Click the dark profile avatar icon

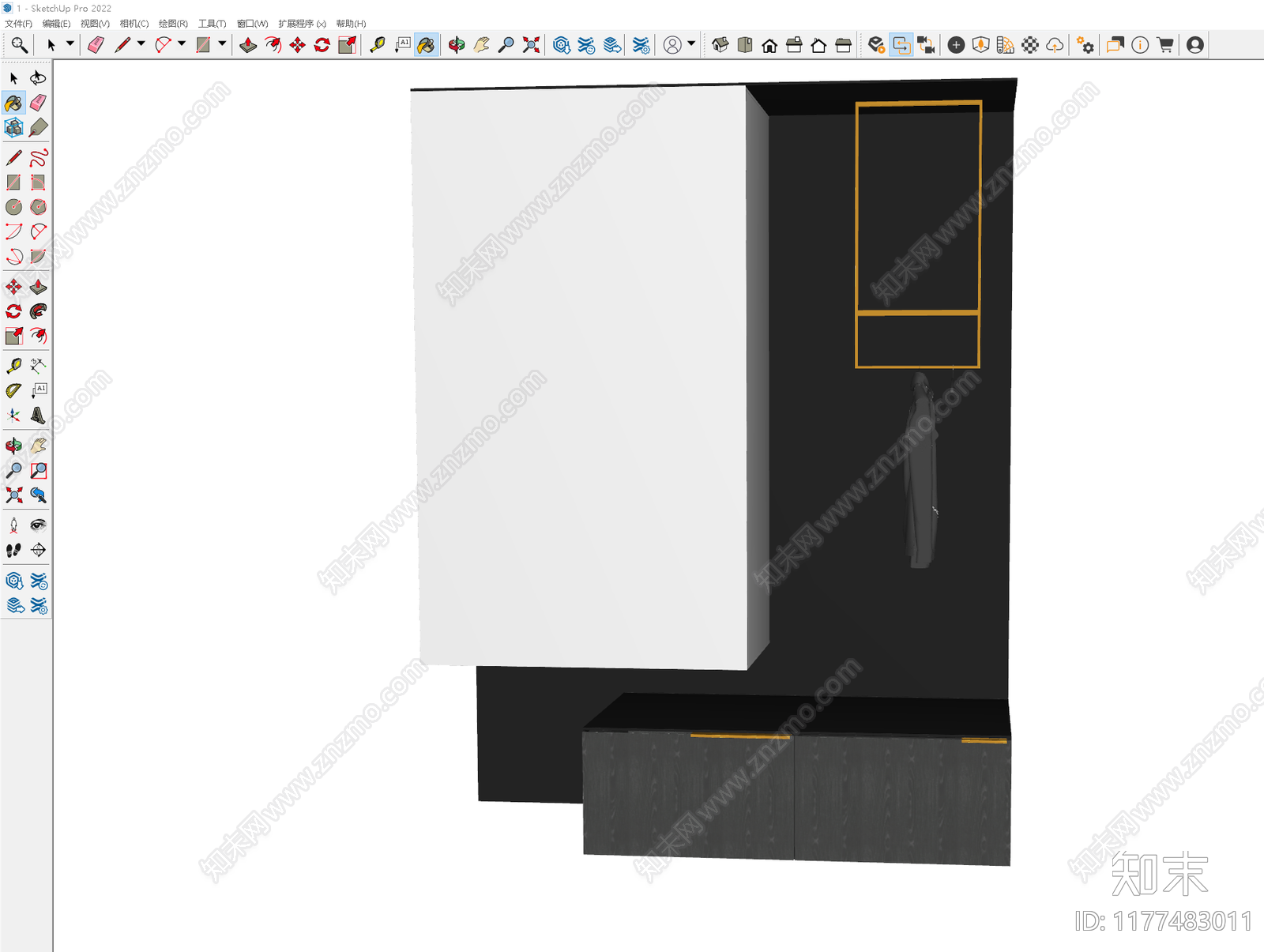[1195, 45]
